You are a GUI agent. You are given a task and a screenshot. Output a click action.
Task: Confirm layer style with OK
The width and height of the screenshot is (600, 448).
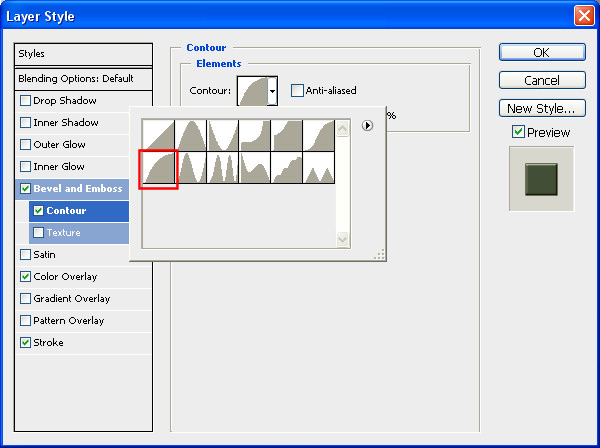tap(542, 52)
